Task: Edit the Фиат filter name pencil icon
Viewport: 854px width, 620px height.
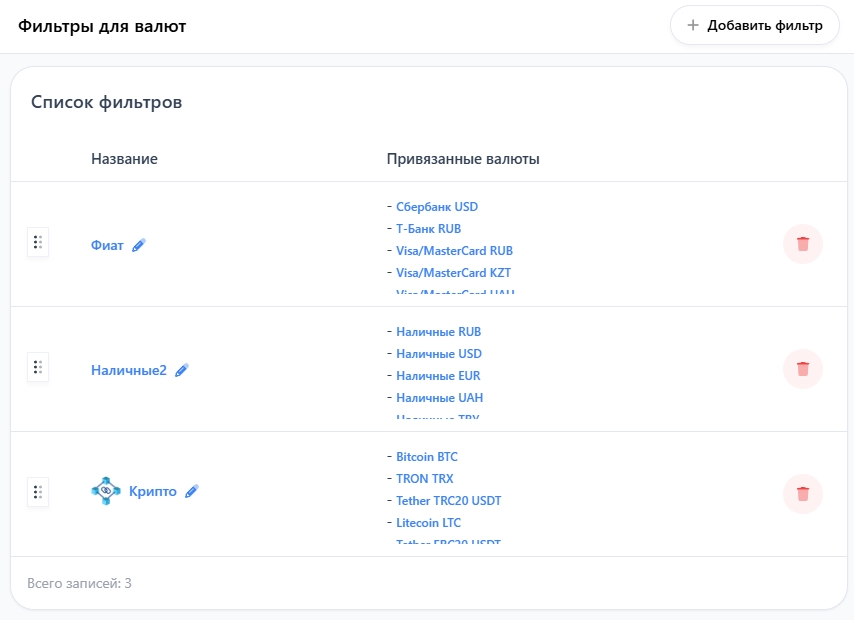Action: pyautogui.click(x=139, y=245)
